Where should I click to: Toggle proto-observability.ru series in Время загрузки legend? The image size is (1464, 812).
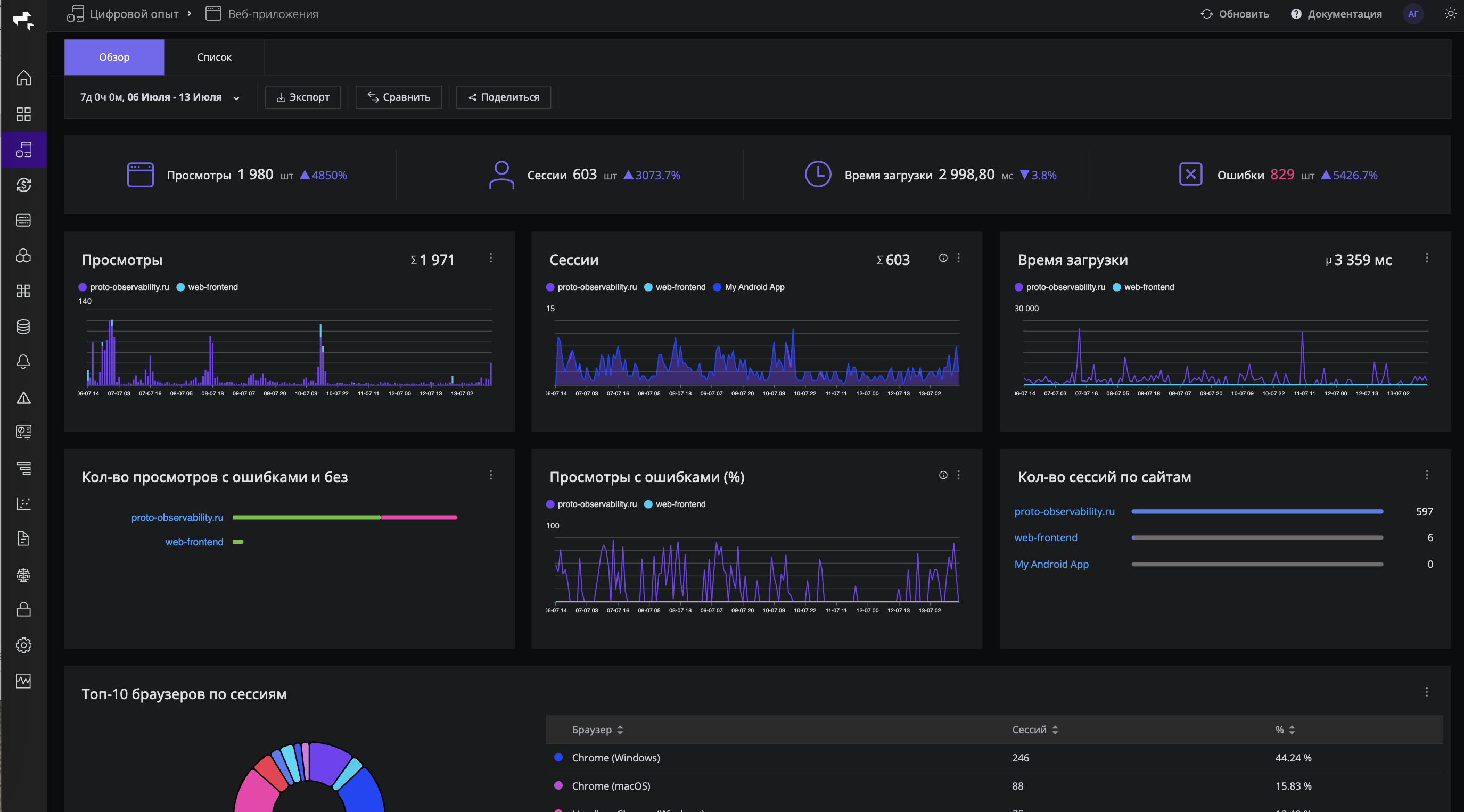[x=1060, y=287]
